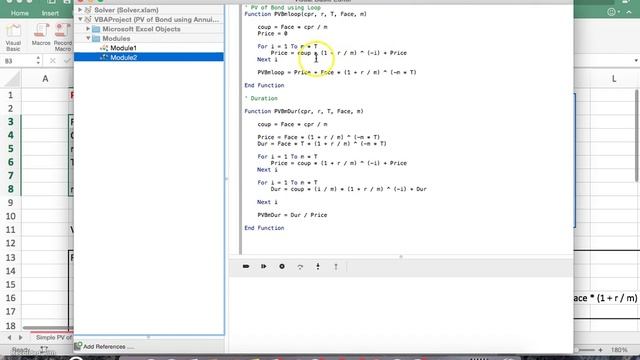Click the Continue/step debug toolbar icon

(x=264, y=266)
